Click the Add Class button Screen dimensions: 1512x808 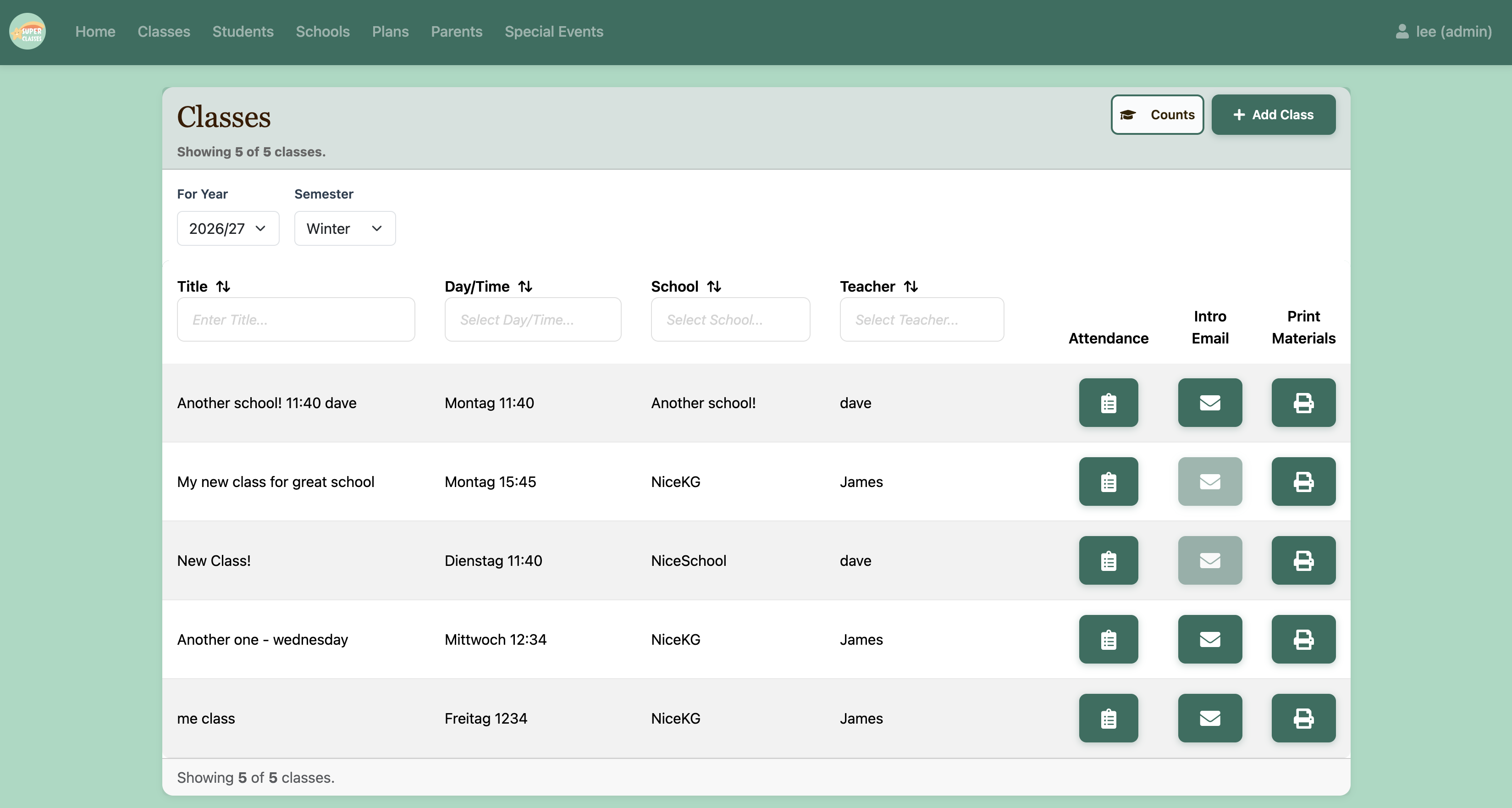pos(1273,115)
